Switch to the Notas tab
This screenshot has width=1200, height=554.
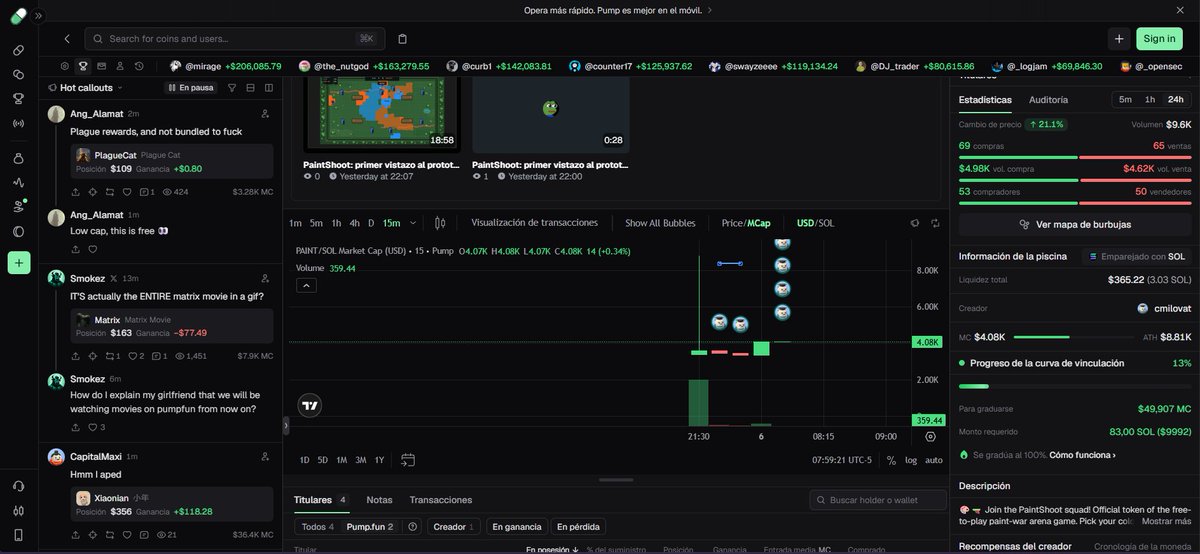tap(379, 500)
